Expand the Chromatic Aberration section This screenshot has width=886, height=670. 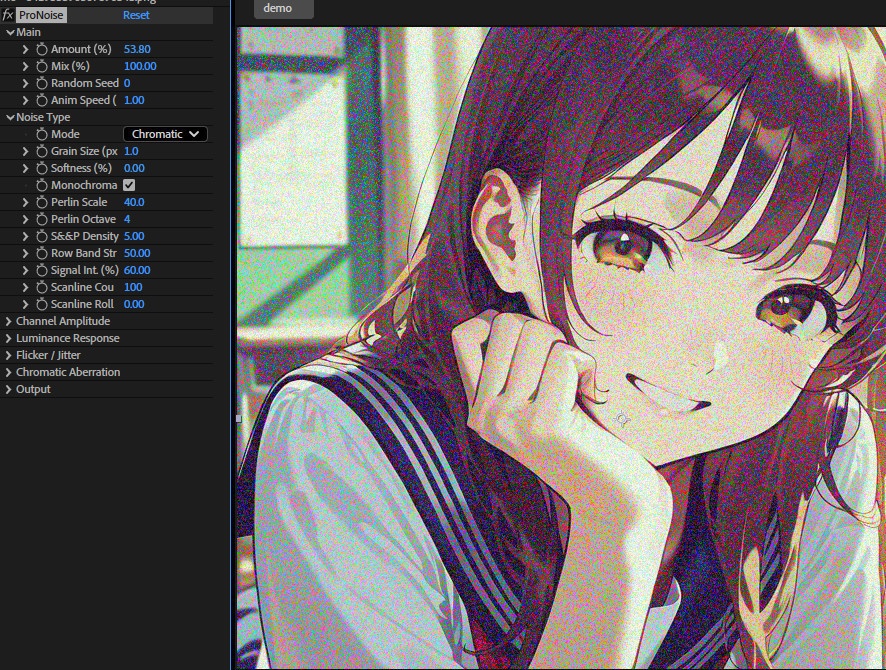(x=9, y=371)
